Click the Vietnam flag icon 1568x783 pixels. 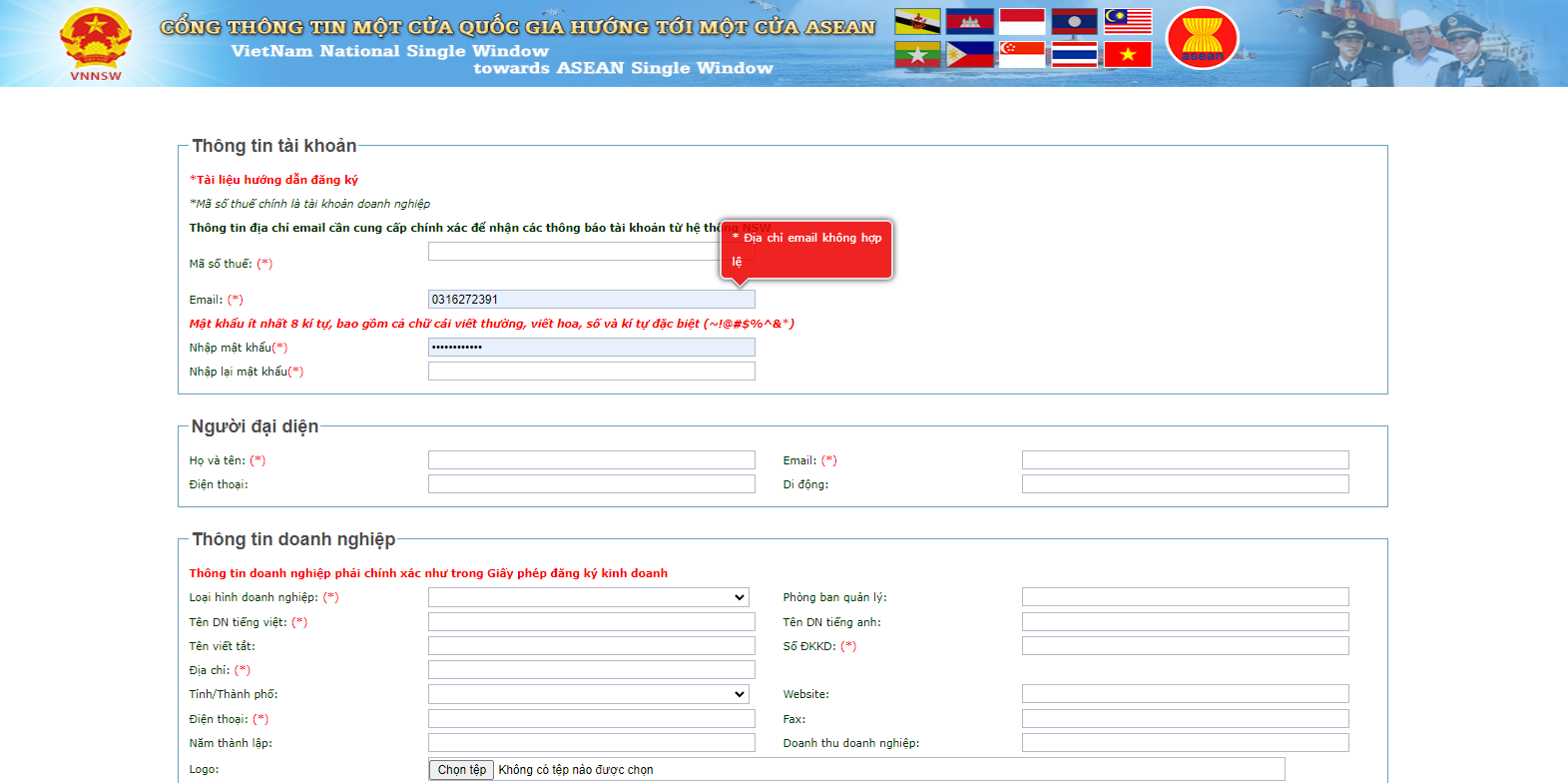(x=1128, y=54)
